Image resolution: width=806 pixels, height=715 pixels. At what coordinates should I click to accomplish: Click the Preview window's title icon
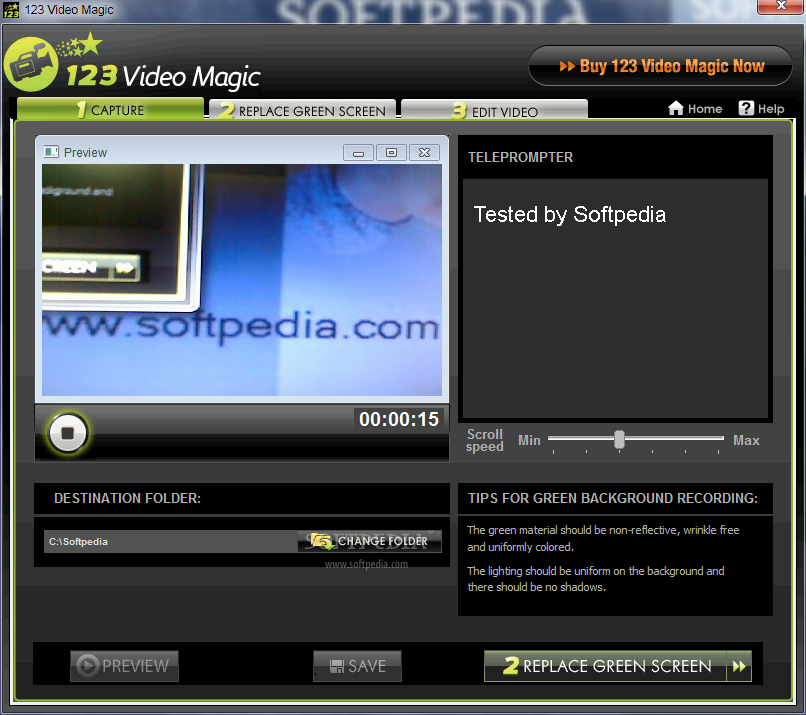(51, 152)
